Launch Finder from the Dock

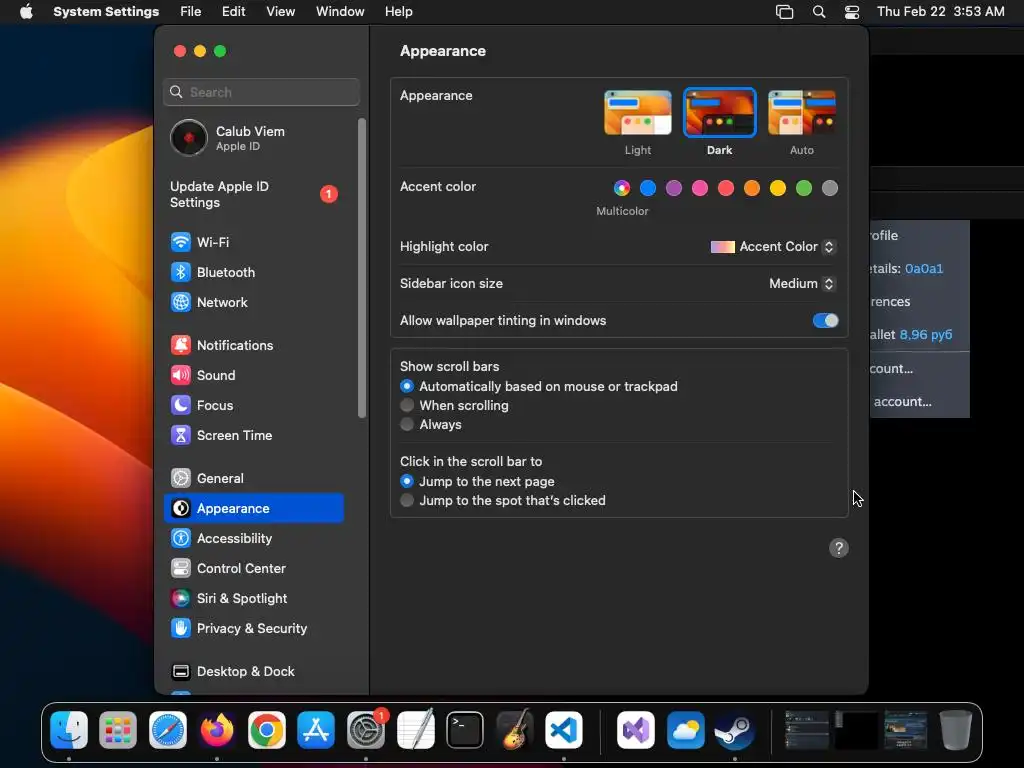pyautogui.click(x=69, y=730)
